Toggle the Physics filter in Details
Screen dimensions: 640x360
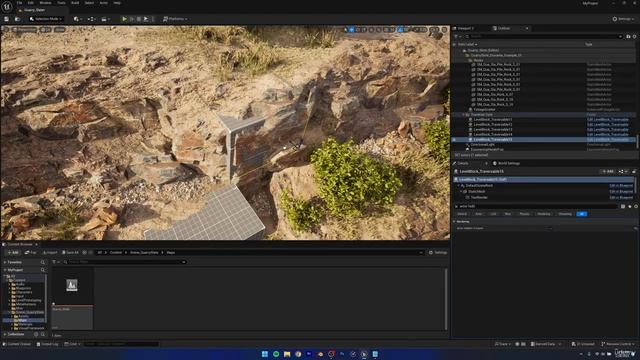pyautogui.click(x=524, y=214)
